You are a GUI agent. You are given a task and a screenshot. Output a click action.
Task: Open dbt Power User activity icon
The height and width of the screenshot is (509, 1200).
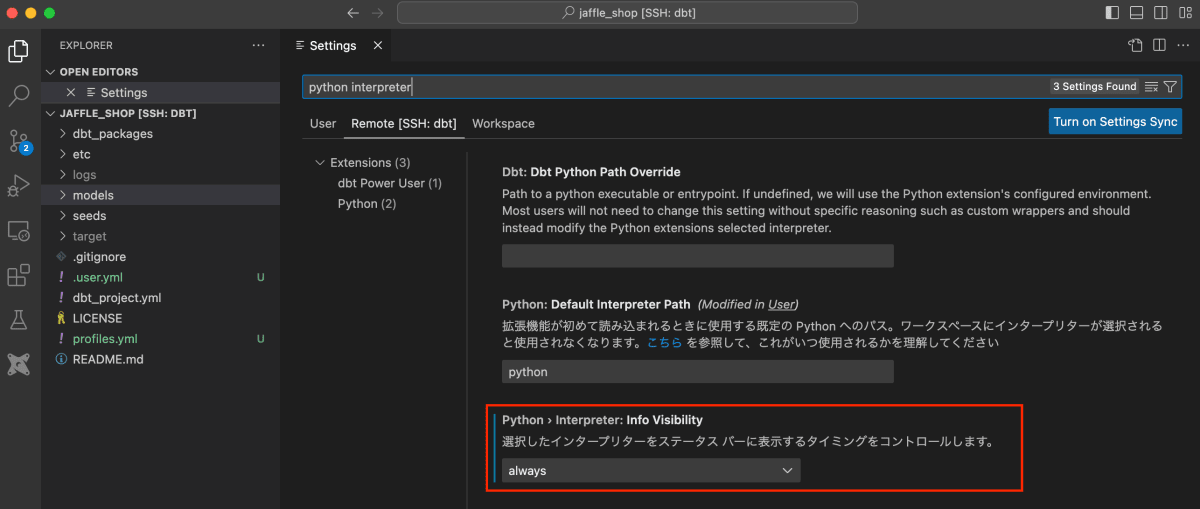click(x=19, y=365)
